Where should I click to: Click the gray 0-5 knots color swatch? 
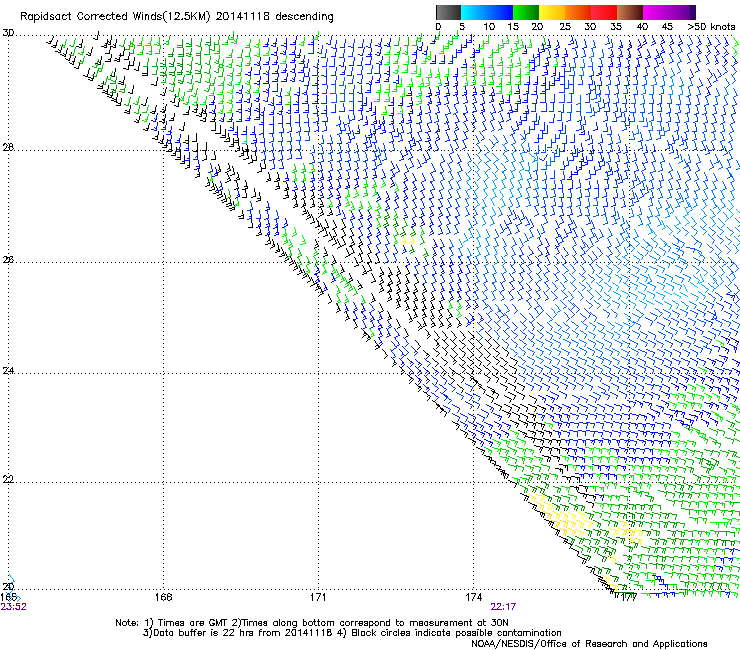pos(448,12)
